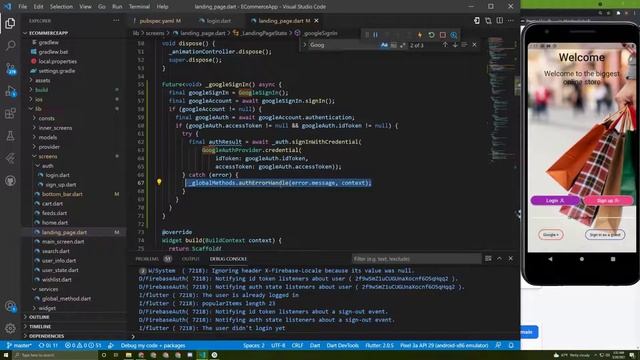Open the Terminal menu

tap(139, 7)
